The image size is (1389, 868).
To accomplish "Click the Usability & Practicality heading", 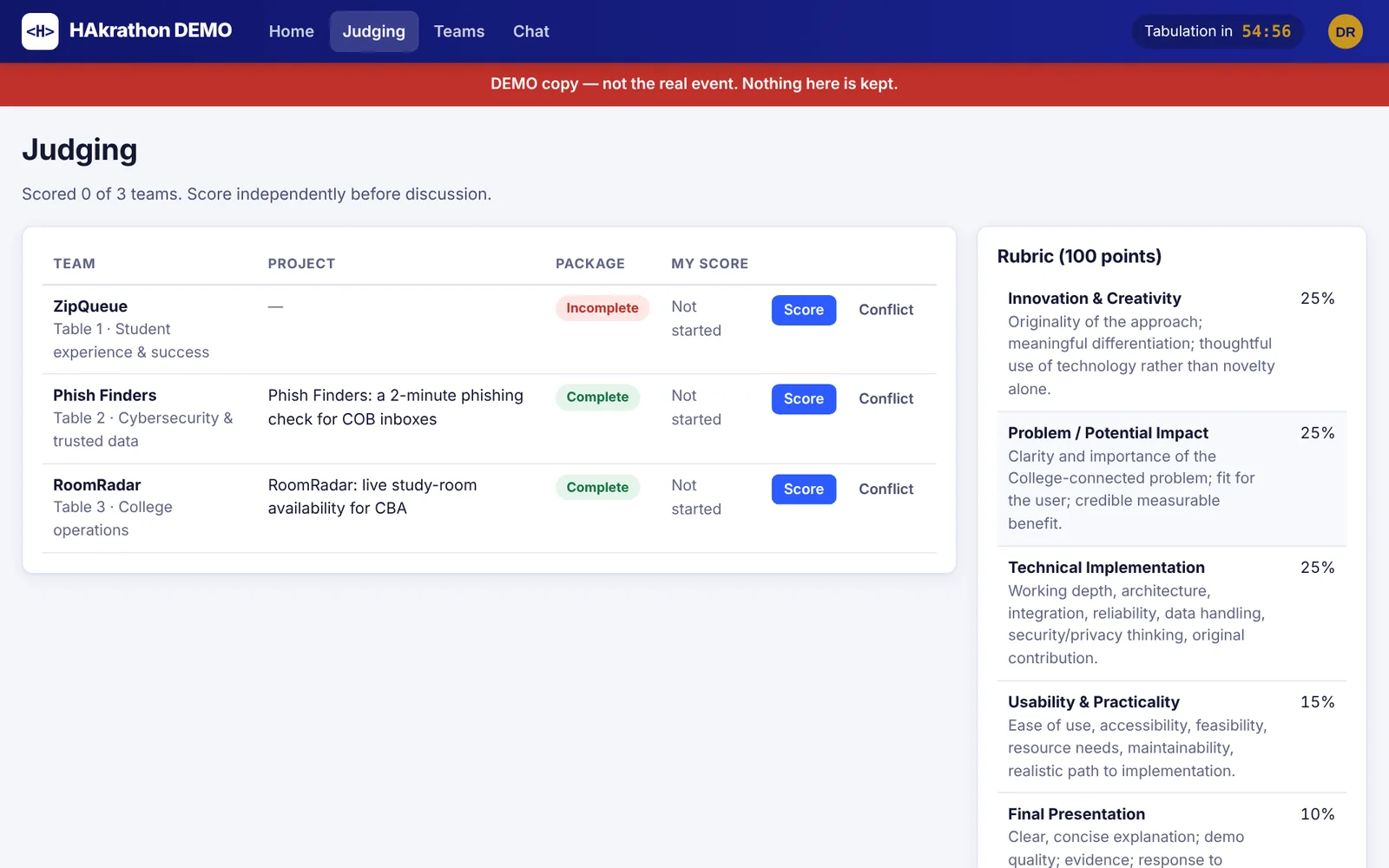I will click(x=1093, y=702).
